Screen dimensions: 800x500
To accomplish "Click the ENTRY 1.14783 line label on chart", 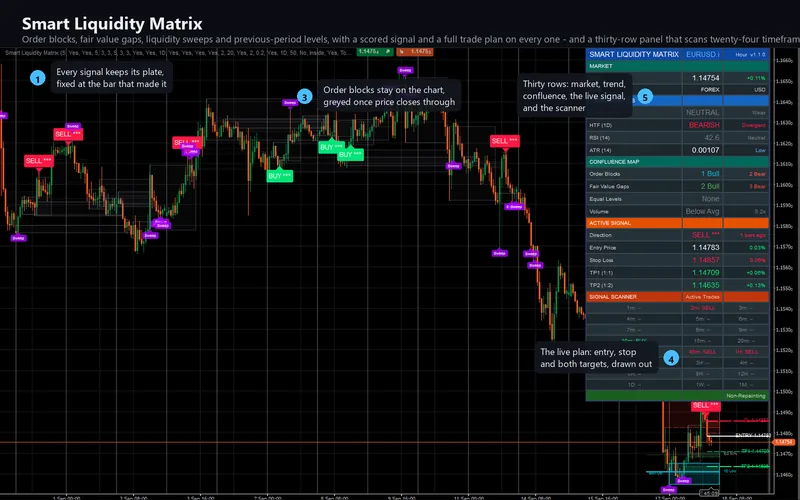I will point(753,435).
